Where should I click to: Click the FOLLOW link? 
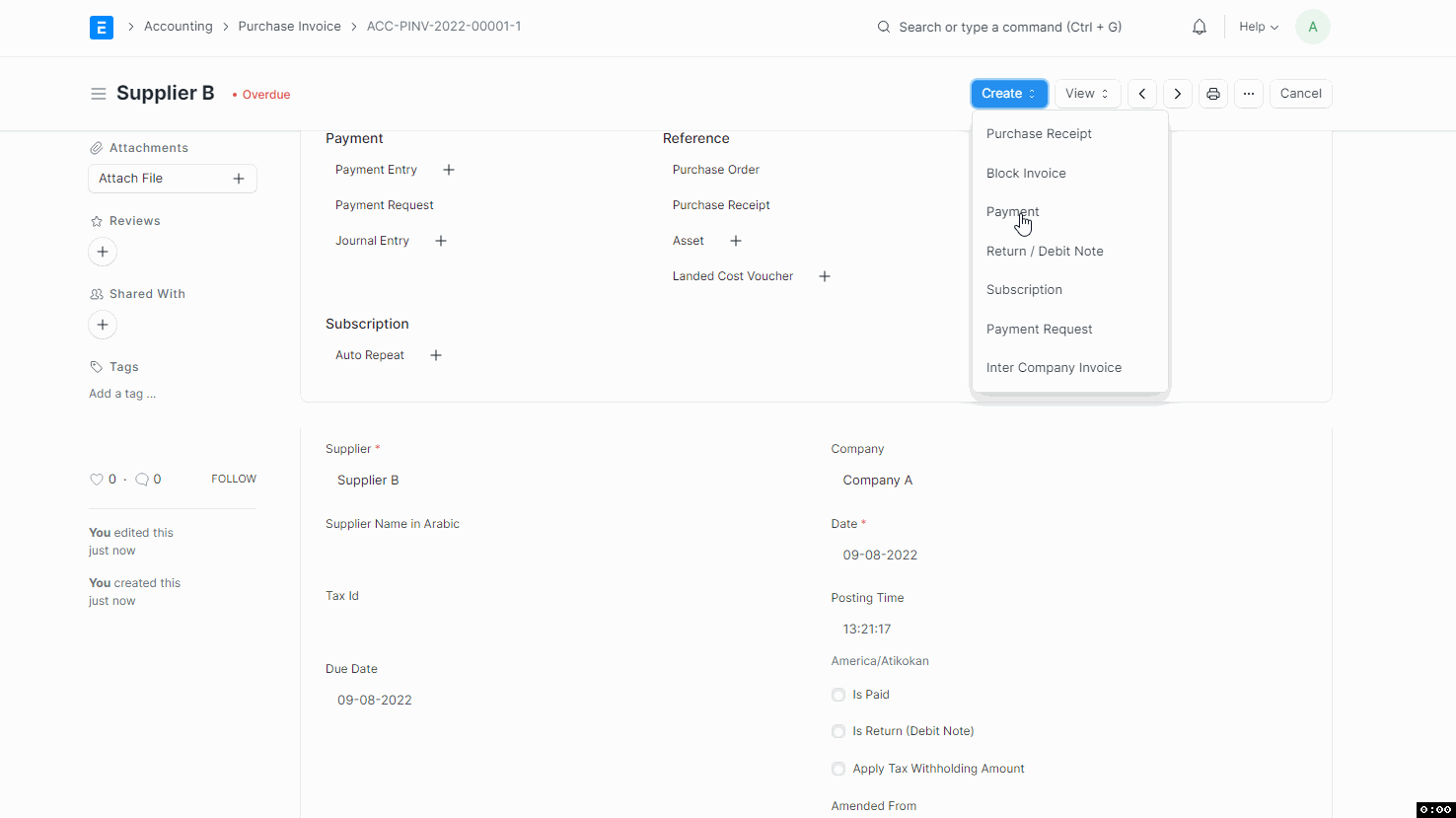pos(233,479)
